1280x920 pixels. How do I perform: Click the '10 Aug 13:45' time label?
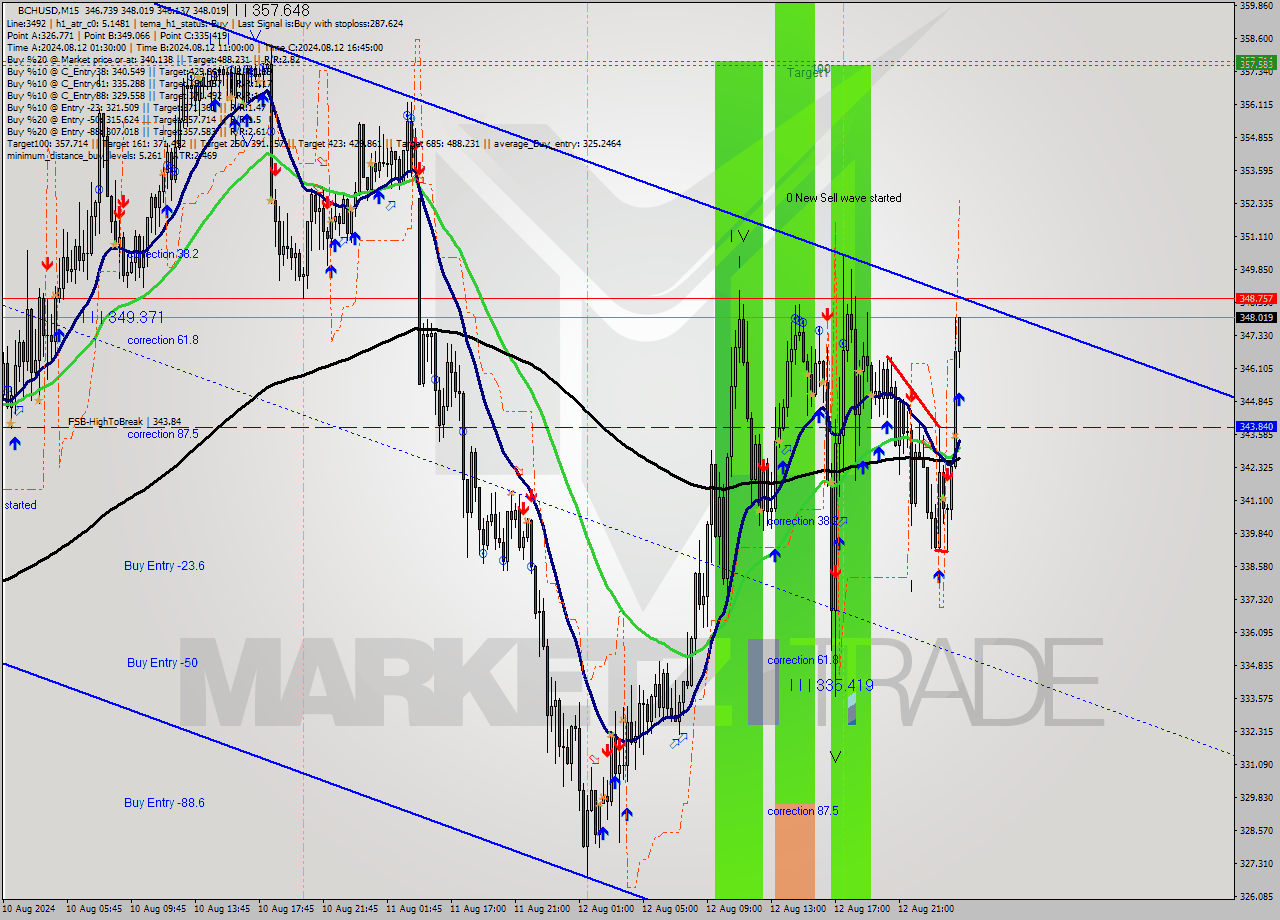[223, 909]
